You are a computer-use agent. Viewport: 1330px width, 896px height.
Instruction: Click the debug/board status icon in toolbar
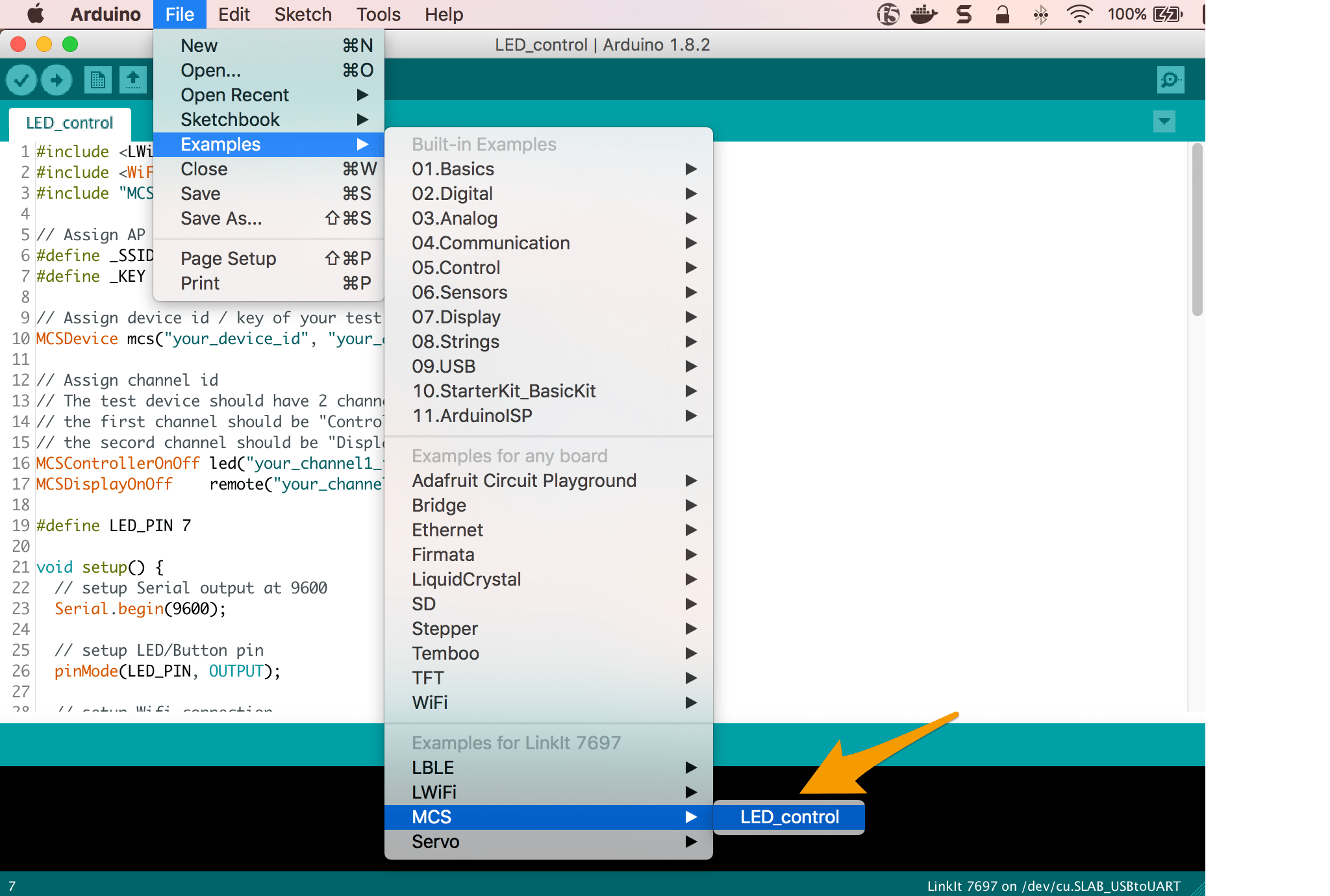point(1171,80)
